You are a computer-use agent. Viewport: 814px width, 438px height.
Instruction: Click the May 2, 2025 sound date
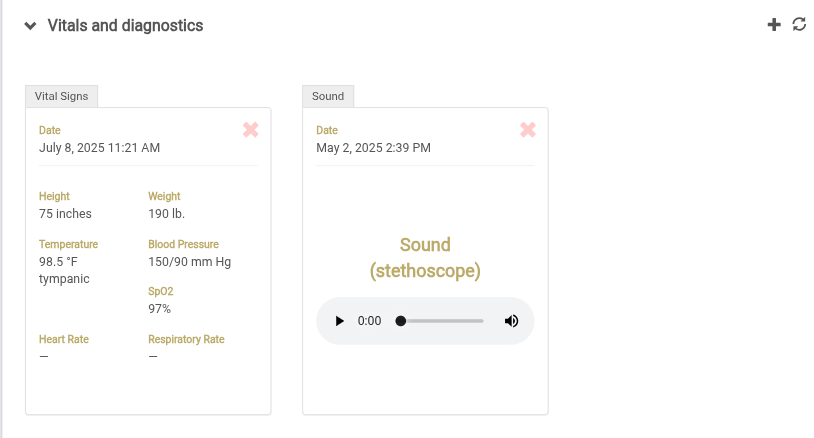pos(373,148)
